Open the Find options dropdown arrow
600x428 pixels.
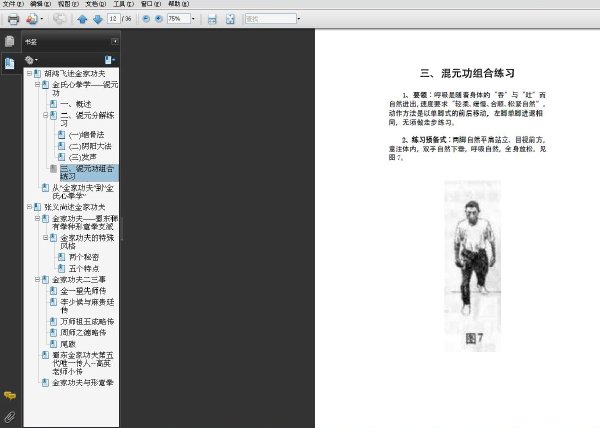(x=299, y=19)
